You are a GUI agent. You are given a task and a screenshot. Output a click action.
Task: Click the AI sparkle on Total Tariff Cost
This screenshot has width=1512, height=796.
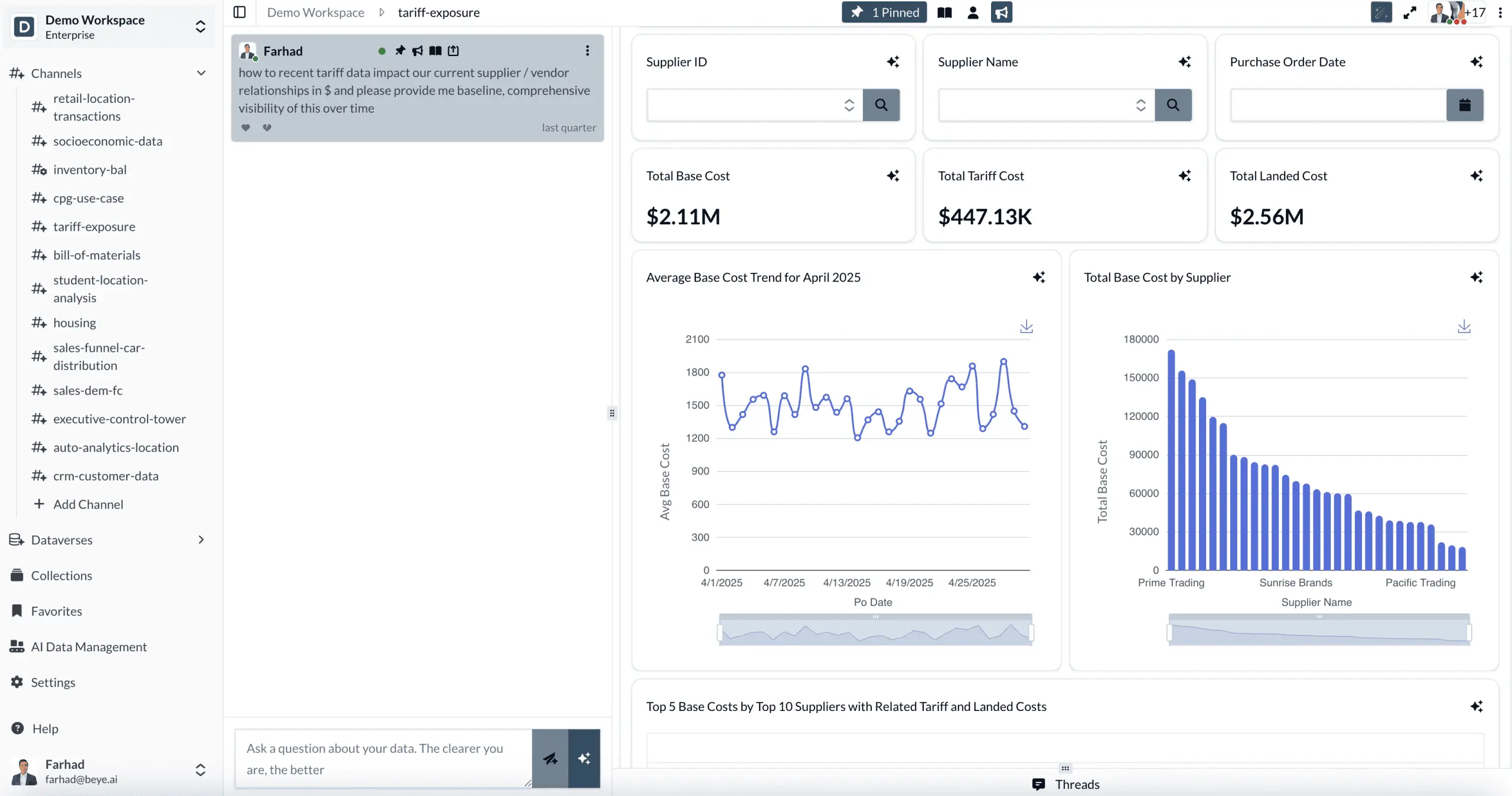(1185, 176)
